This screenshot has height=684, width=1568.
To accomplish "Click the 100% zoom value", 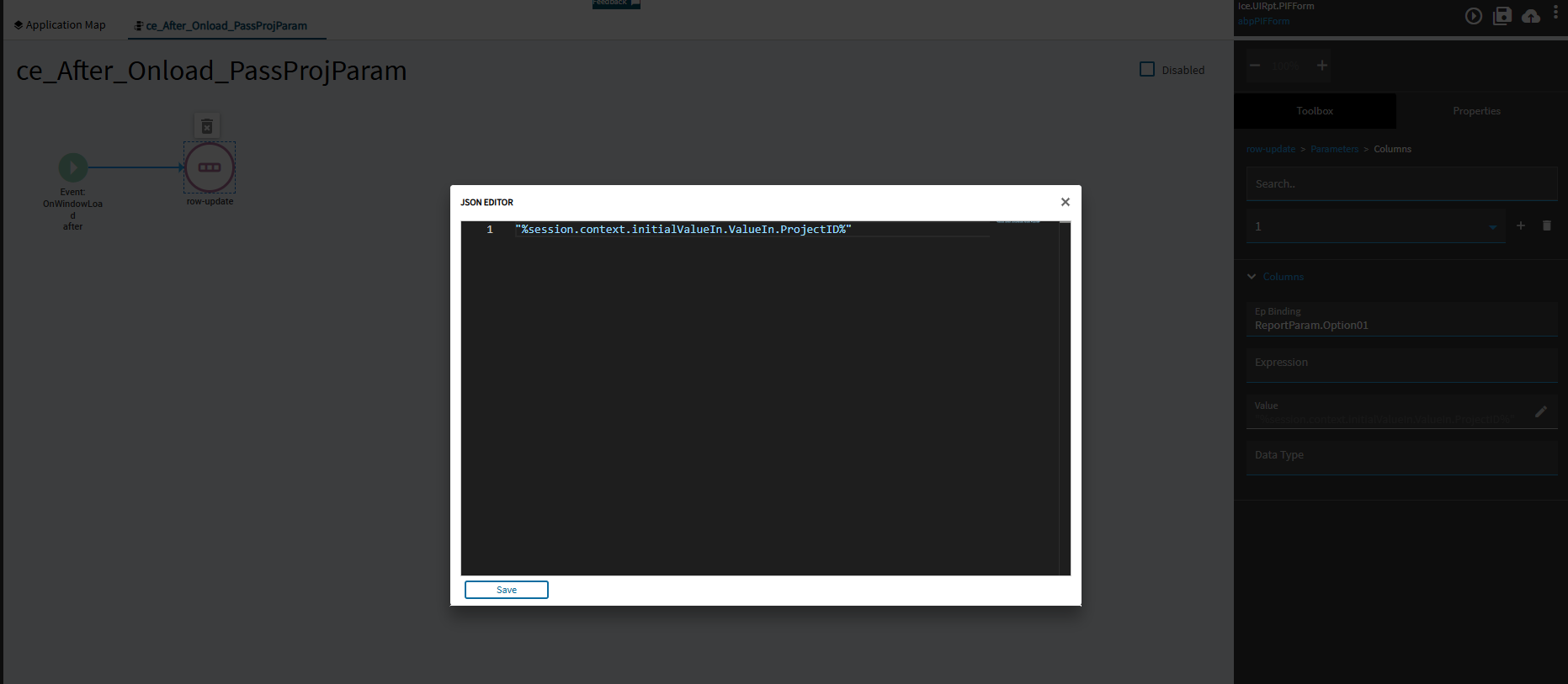I will [x=1285, y=66].
